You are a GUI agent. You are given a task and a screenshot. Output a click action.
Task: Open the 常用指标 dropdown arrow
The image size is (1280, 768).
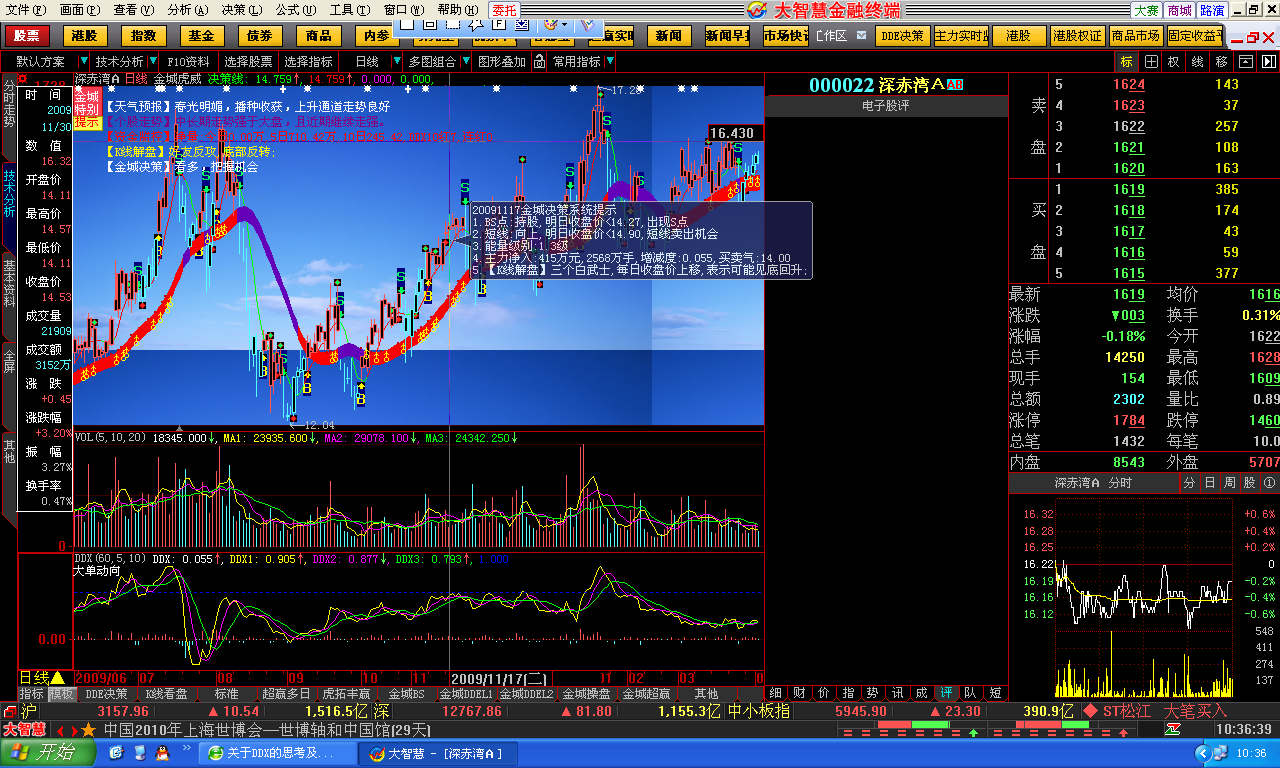tap(610, 62)
